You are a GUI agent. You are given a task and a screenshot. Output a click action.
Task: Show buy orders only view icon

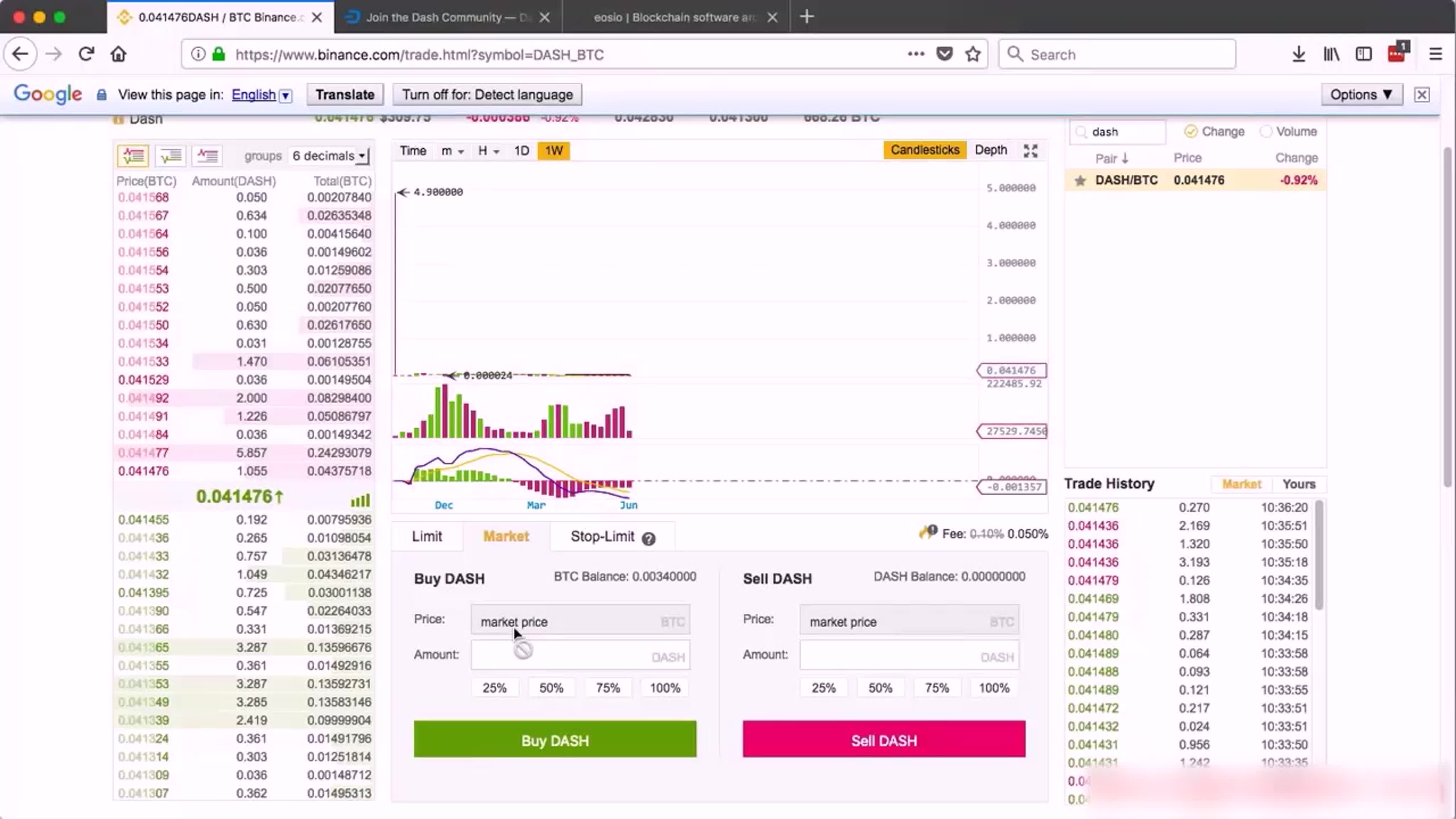tap(170, 155)
